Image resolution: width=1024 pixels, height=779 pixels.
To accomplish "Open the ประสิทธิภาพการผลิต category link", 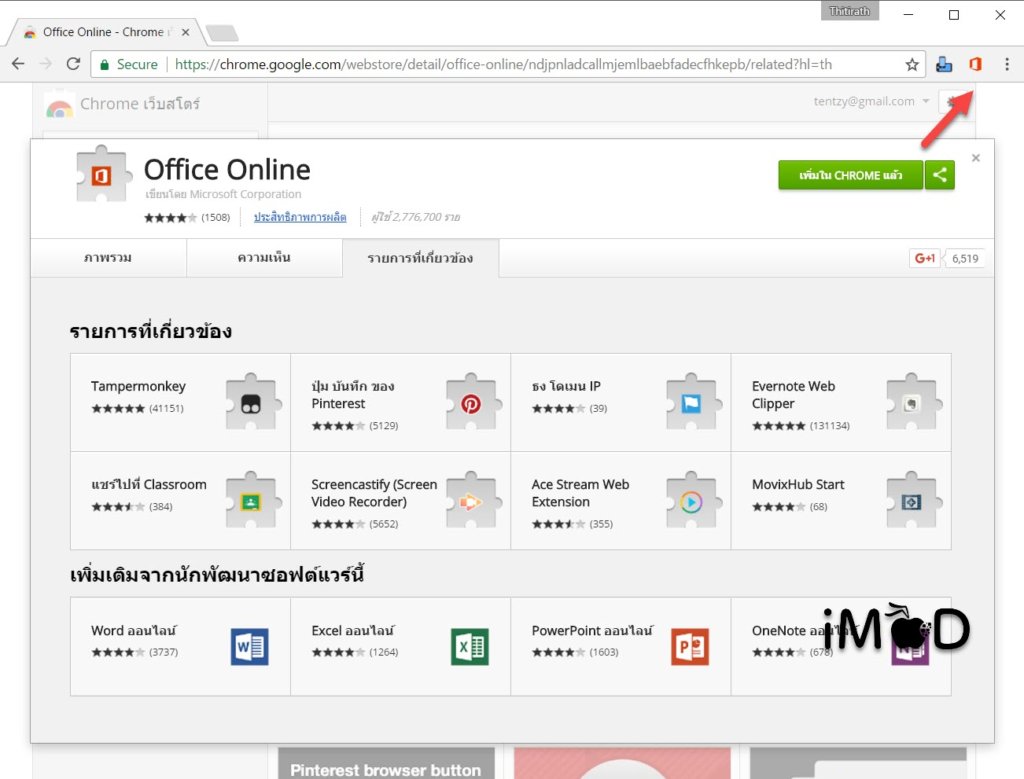I will [x=300, y=217].
